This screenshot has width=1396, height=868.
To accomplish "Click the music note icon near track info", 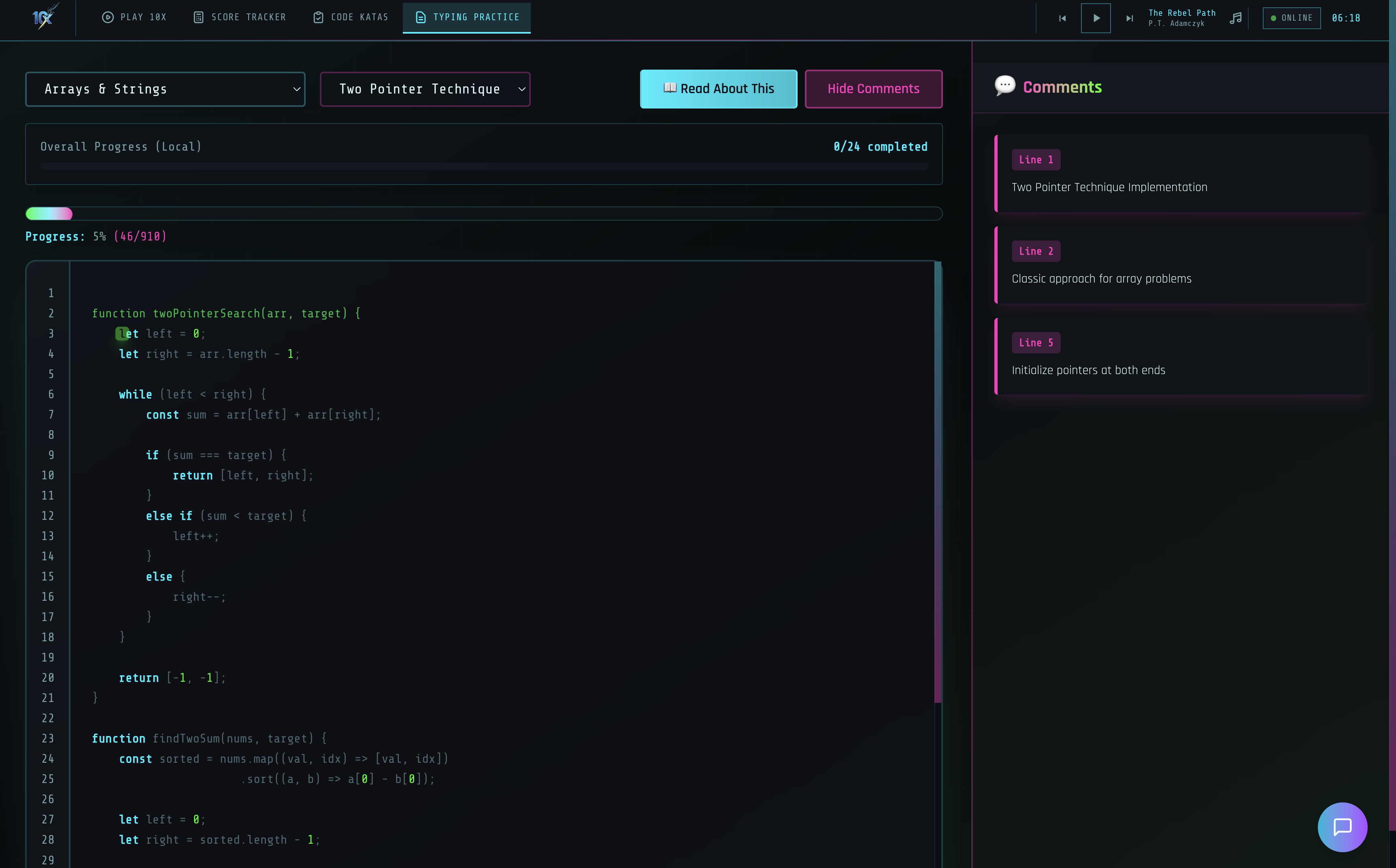I will [1236, 18].
